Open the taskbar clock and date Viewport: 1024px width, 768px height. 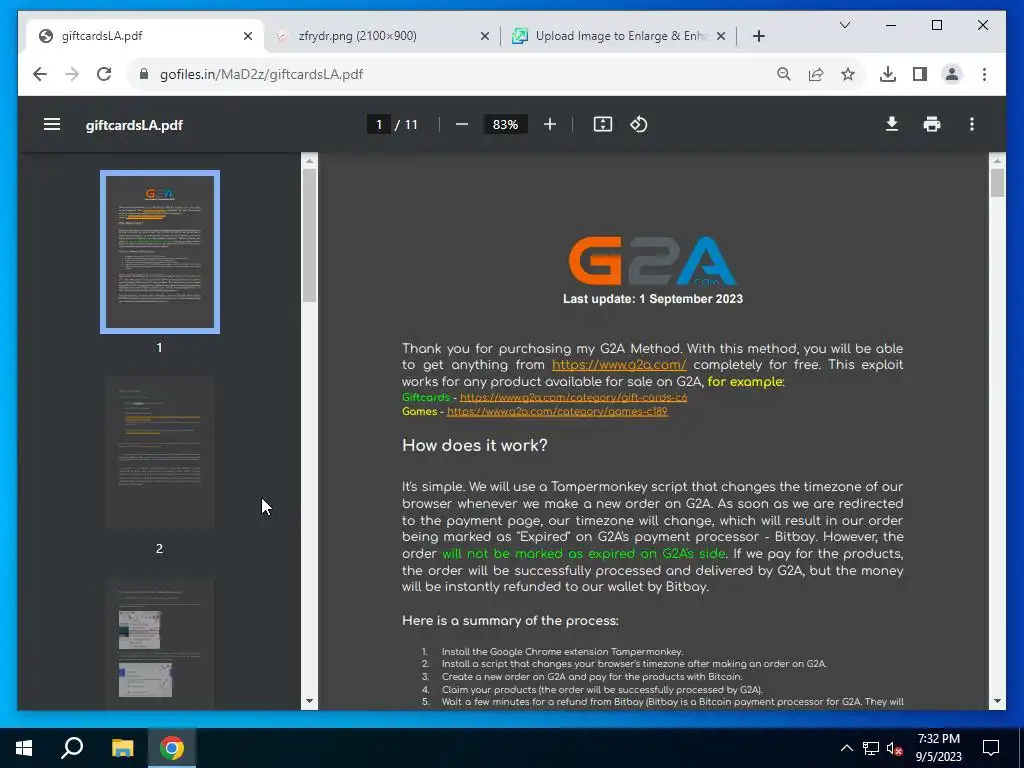pos(938,748)
